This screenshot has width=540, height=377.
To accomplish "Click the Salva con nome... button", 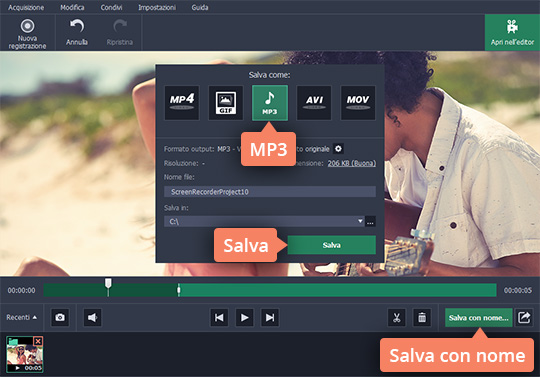I will coord(479,317).
